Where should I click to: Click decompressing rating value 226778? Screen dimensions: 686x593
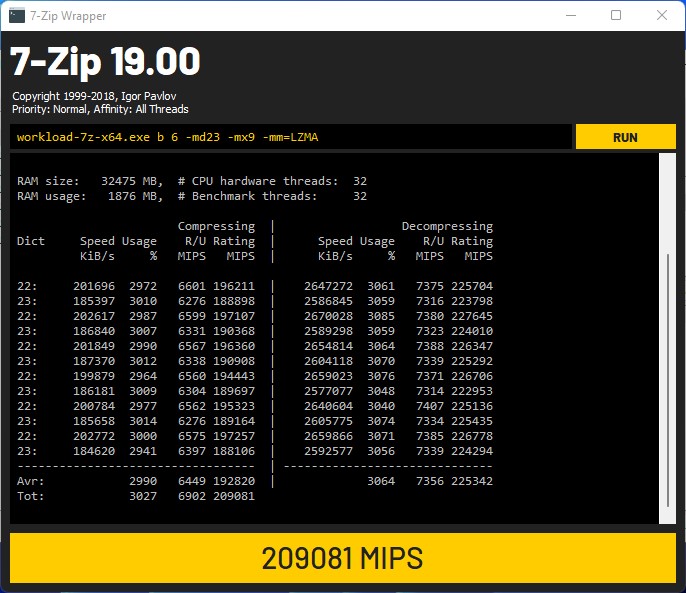point(472,436)
